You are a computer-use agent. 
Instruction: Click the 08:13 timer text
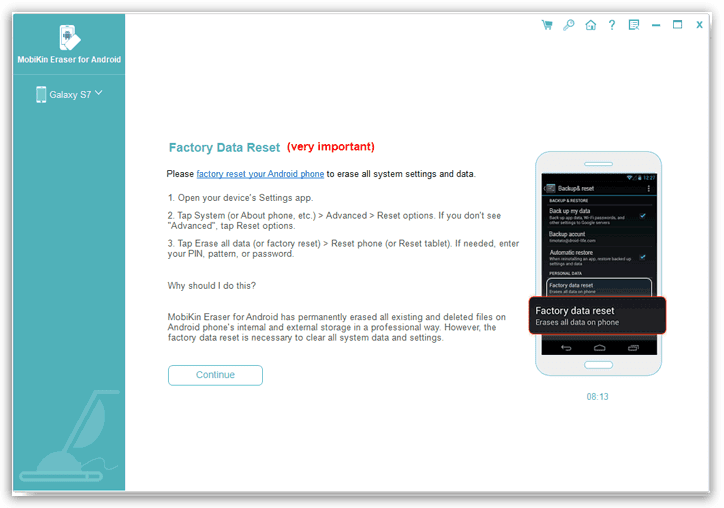point(597,397)
